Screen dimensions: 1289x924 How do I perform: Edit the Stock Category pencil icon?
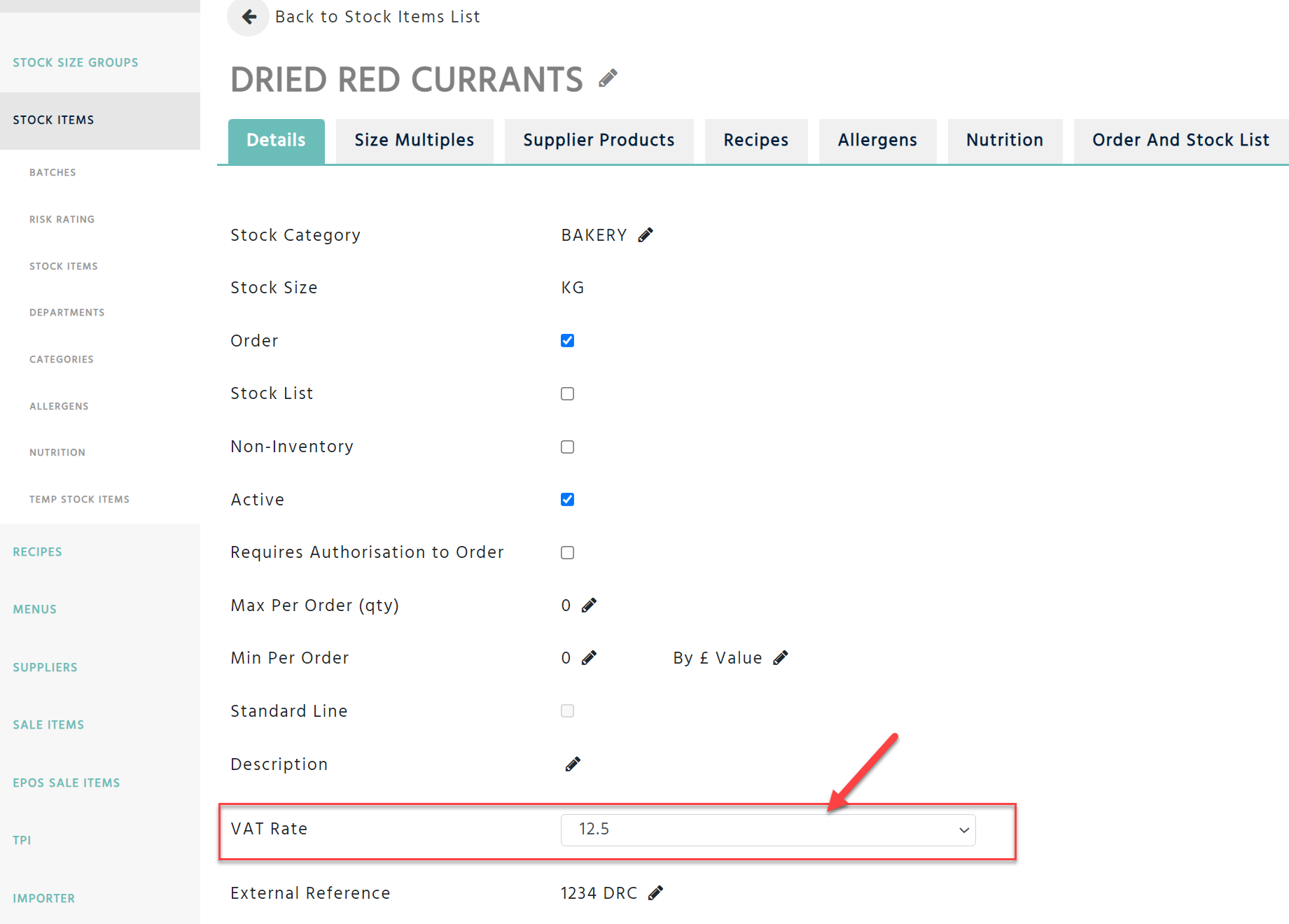646,235
